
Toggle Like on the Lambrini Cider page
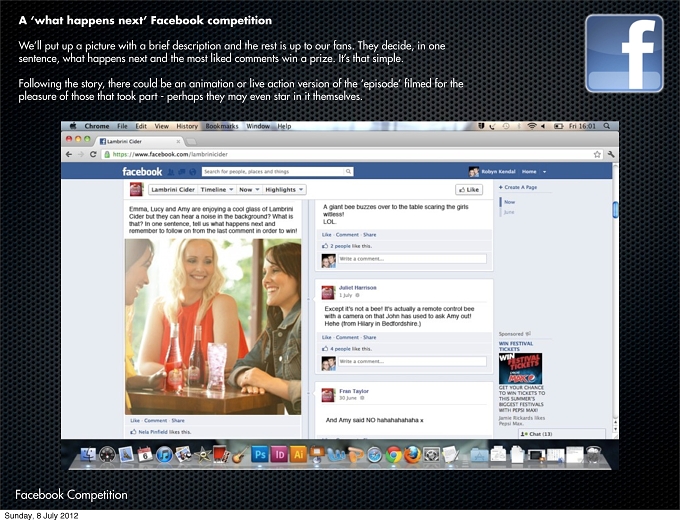pyautogui.click(x=469, y=190)
